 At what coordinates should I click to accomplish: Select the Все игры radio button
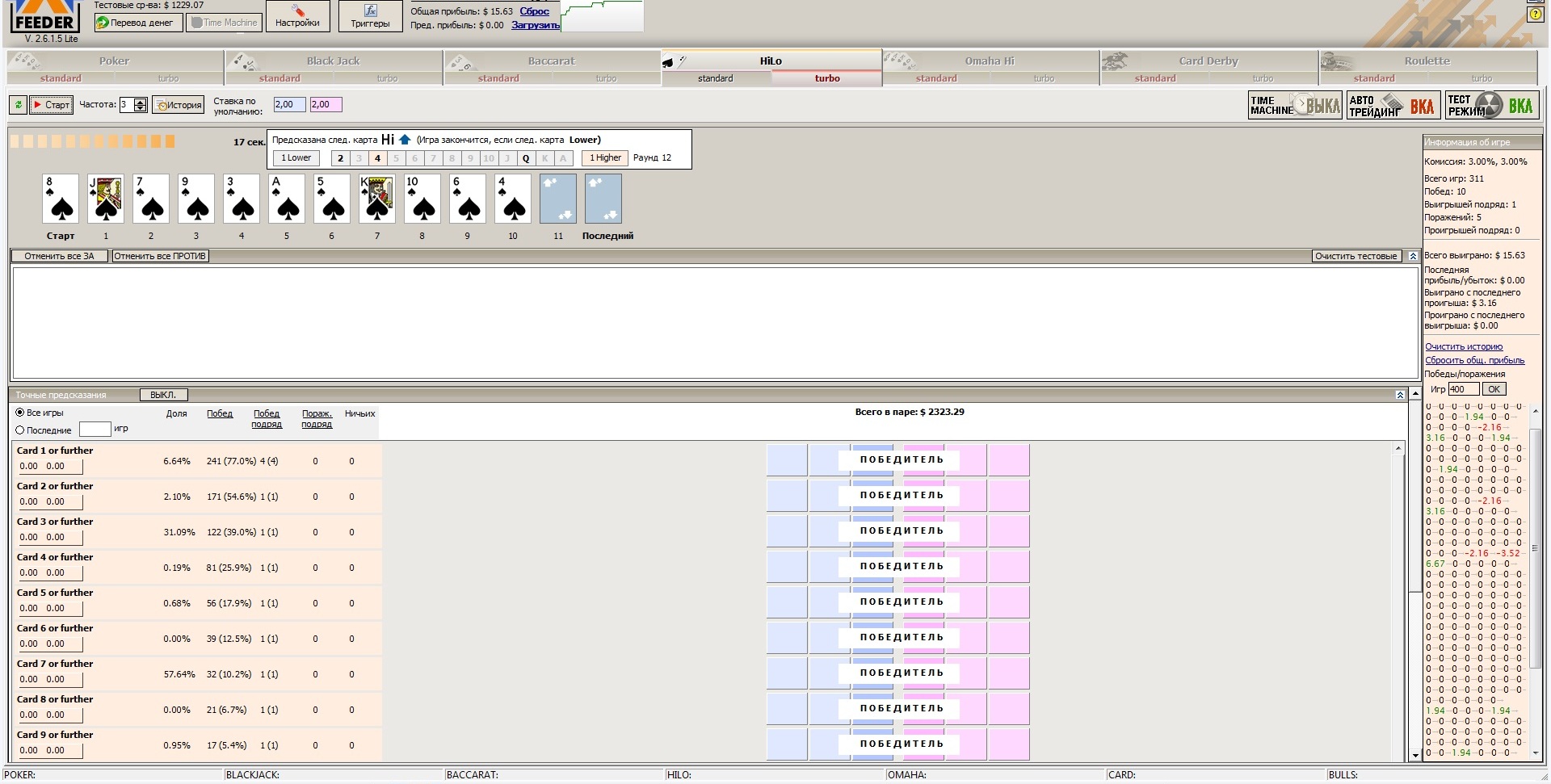20,413
